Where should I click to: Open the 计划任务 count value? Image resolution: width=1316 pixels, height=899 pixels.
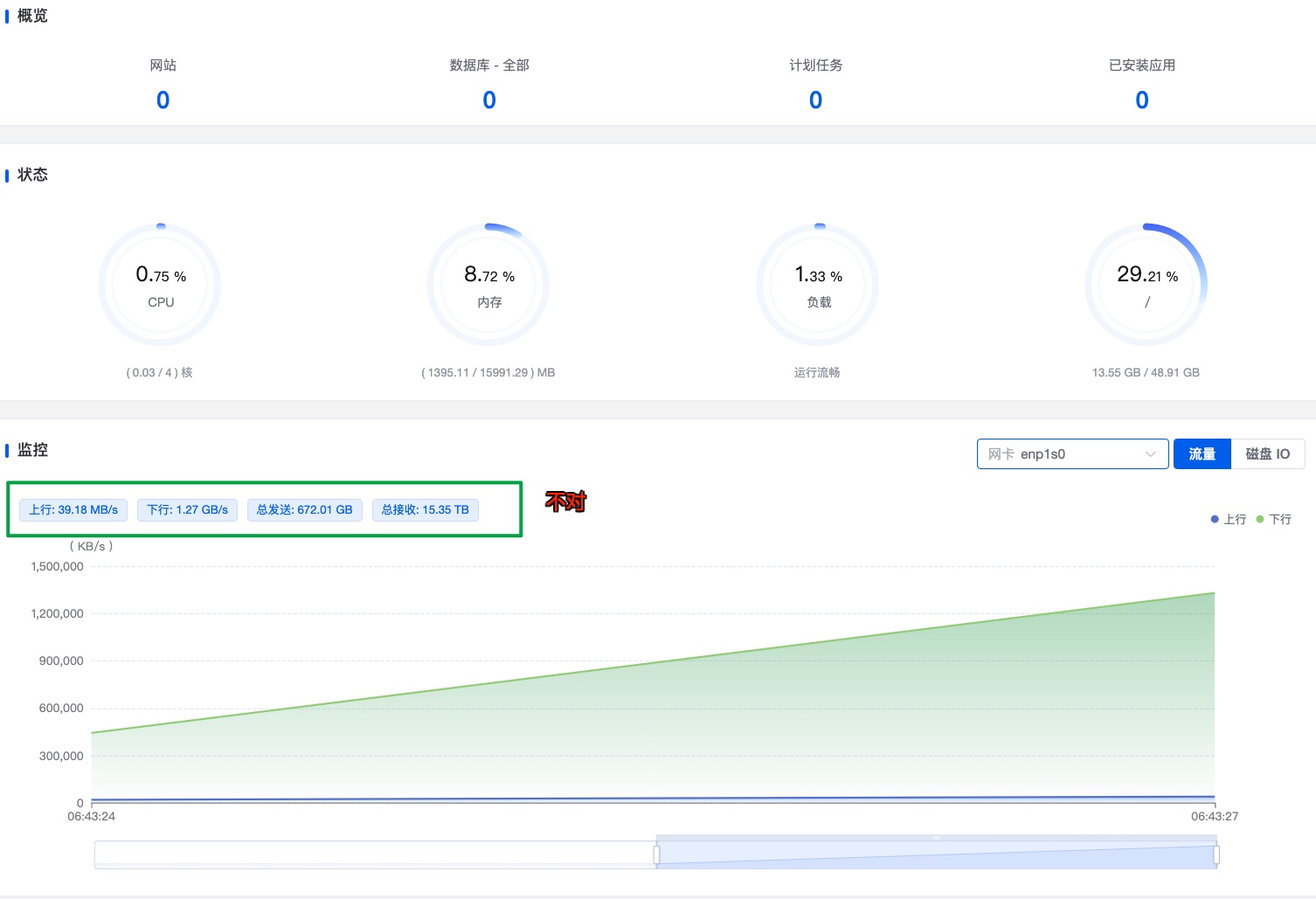(815, 100)
